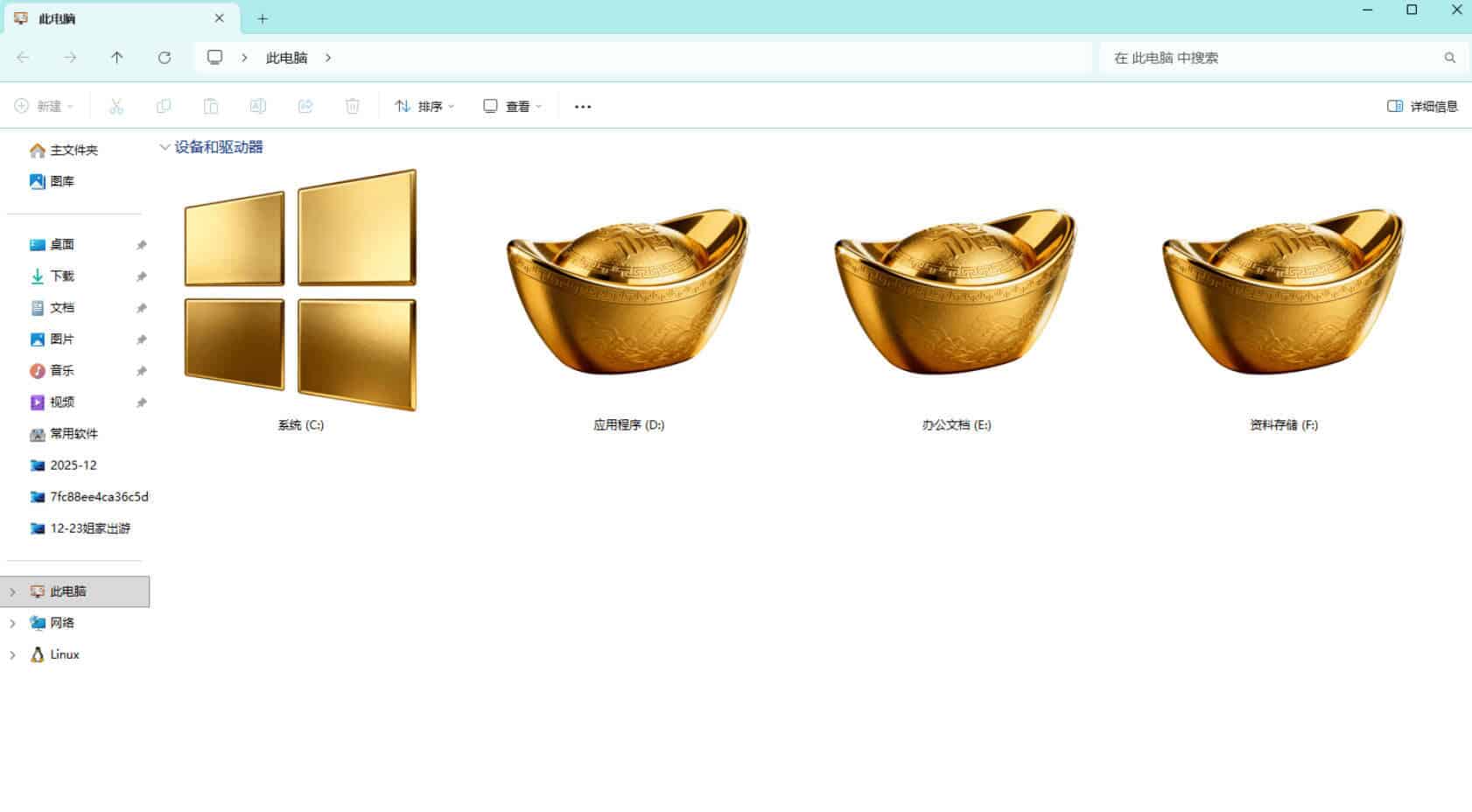Click the 新建 (New) button
The image size is (1472, 812).
pos(44,106)
